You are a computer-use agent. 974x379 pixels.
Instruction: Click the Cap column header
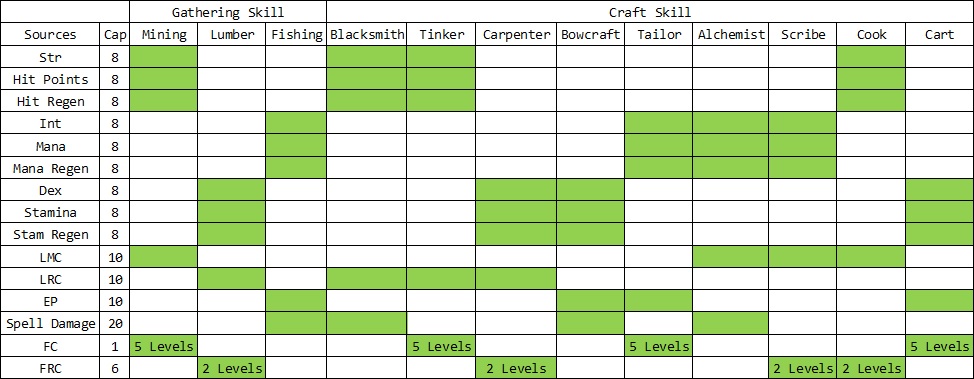pyautogui.click(x=115, y=34)
